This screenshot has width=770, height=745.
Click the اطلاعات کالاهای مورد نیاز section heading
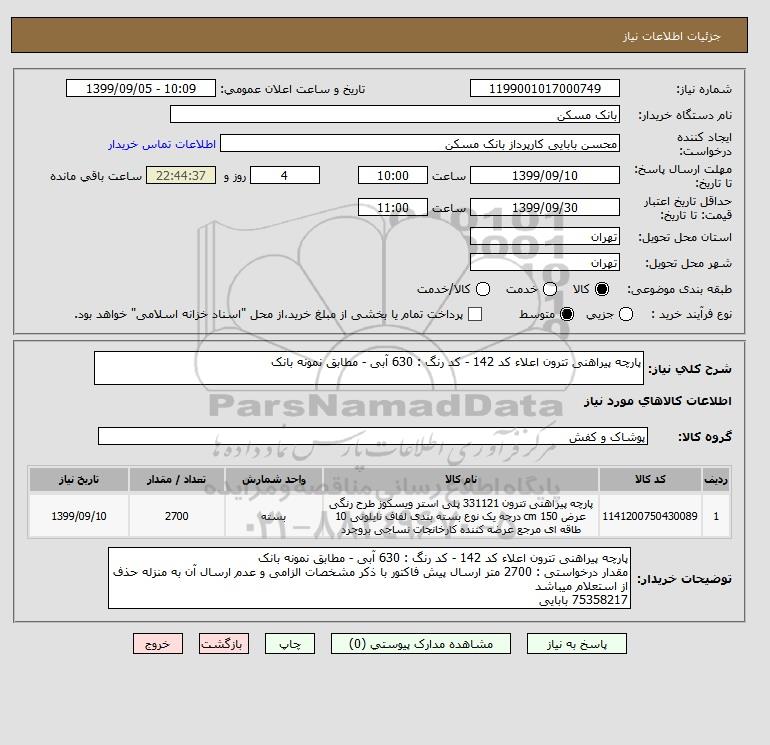coord(658,401)
